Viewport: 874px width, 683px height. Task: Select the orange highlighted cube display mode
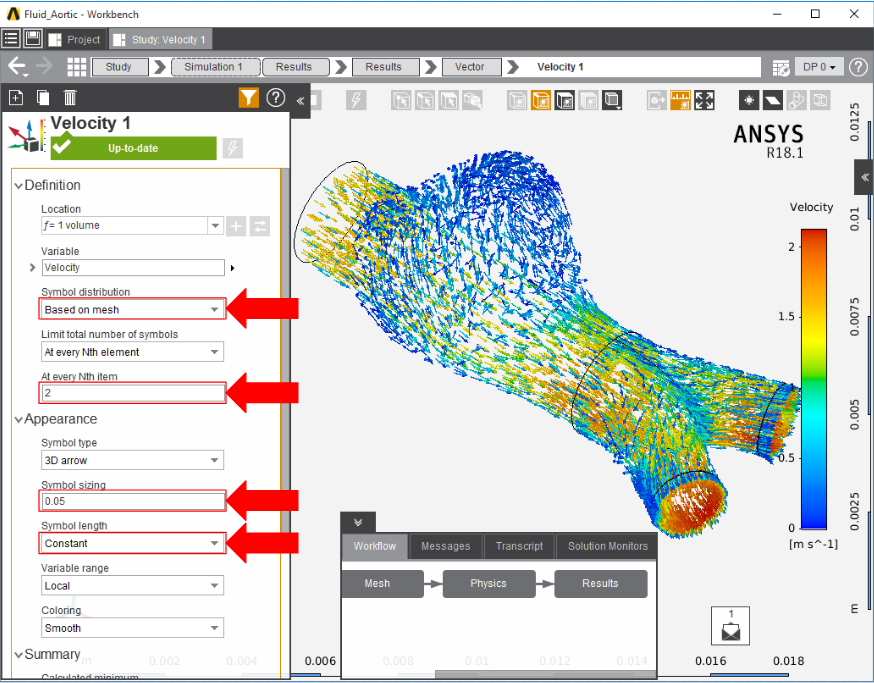click(541, 100)
